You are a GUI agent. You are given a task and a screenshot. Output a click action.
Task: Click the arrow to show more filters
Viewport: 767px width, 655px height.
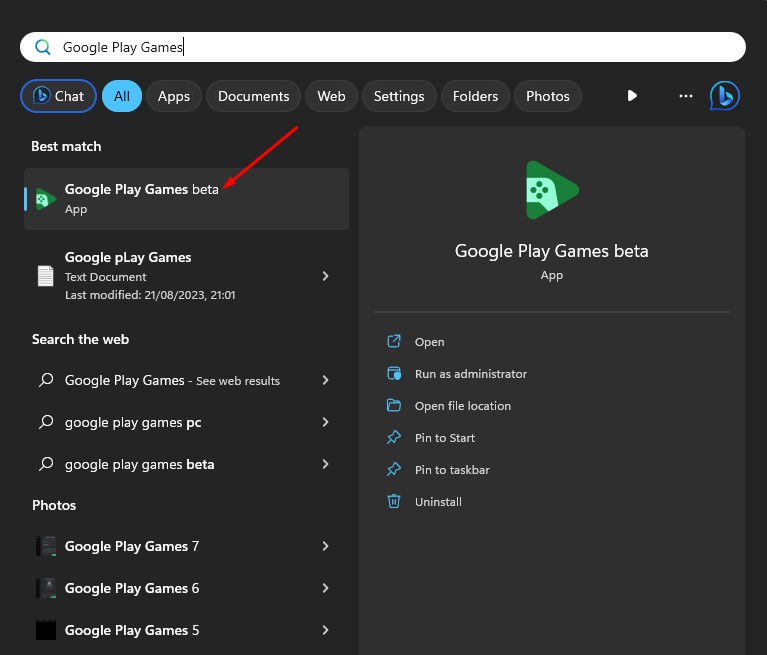[x=632, y=95]
